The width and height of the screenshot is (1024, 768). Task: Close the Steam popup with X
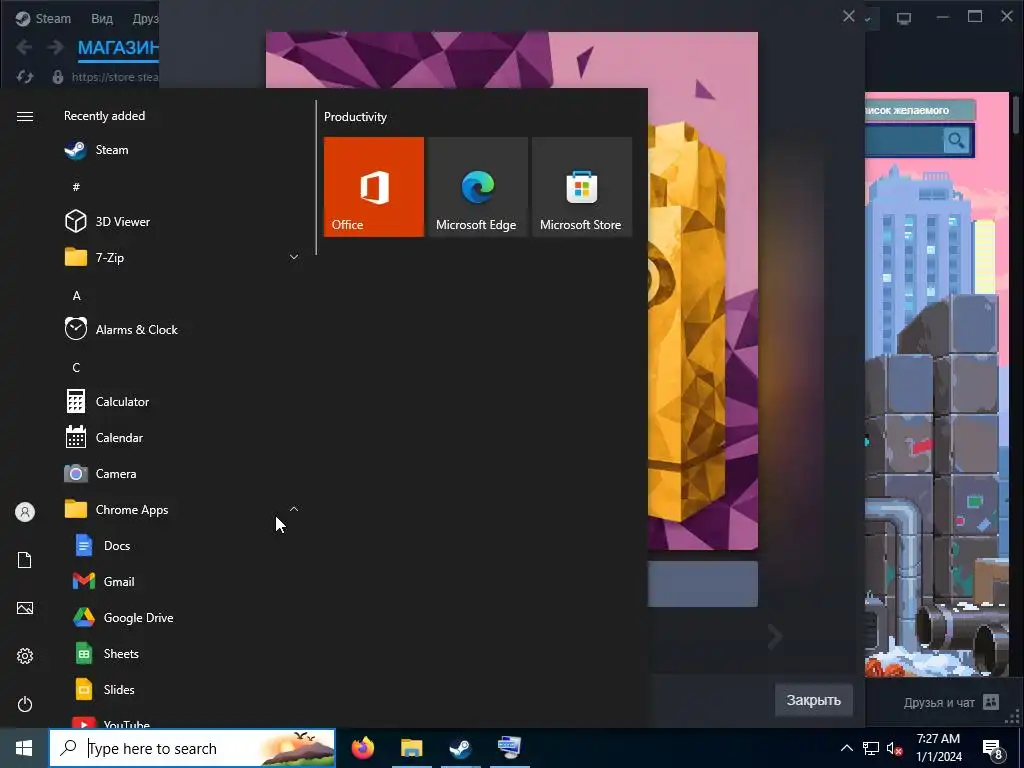click(848, 16)
